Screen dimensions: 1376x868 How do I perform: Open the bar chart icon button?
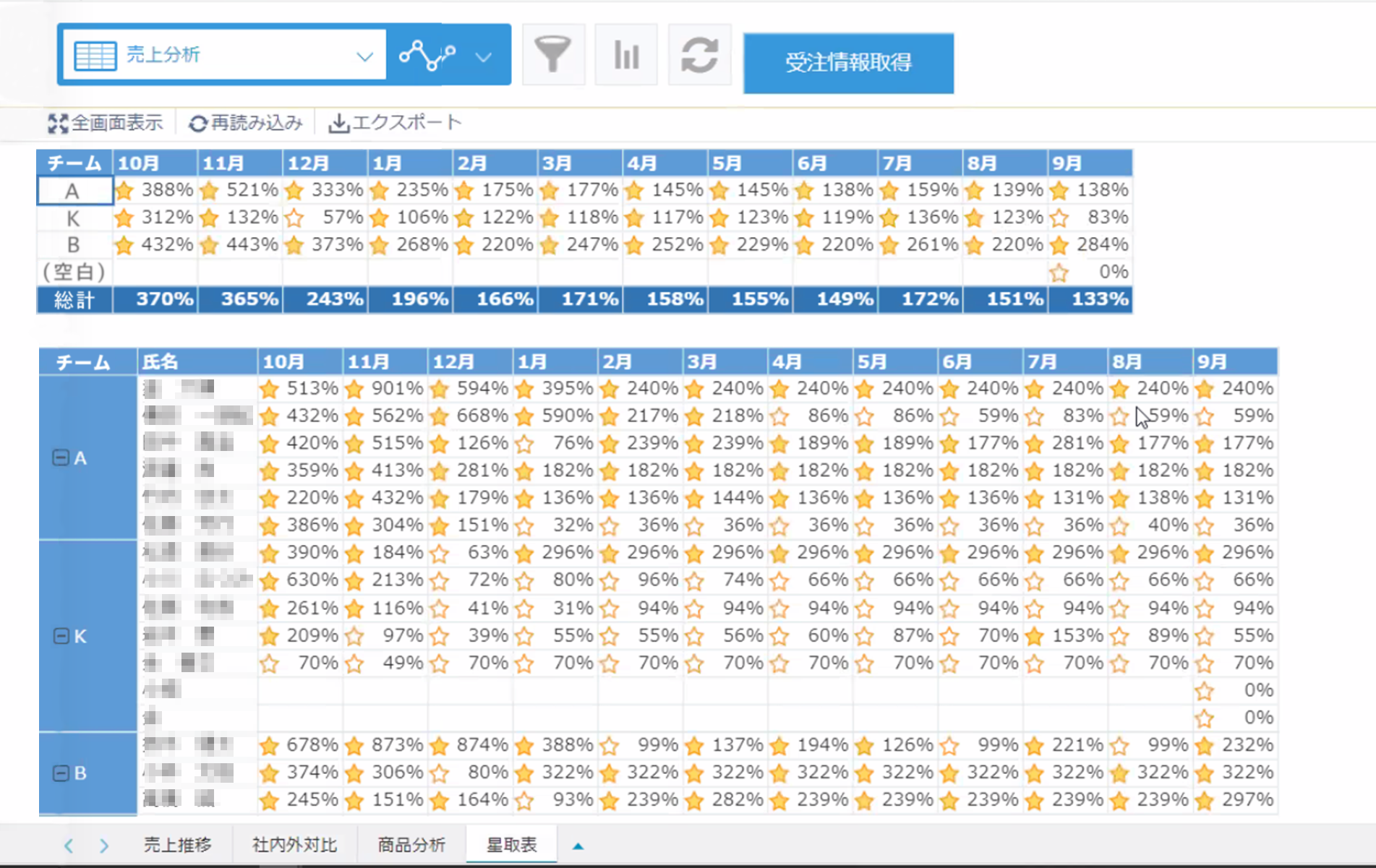626,55
